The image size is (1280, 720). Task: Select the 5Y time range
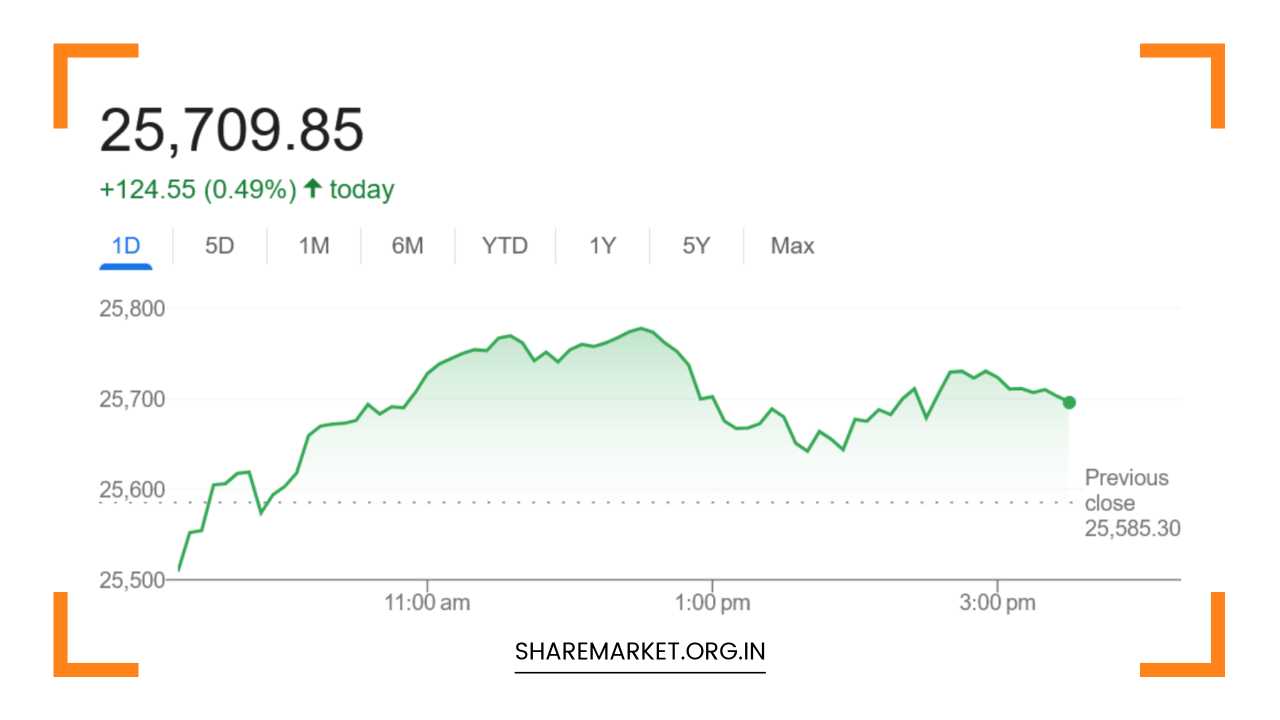pyautogui.click(x=695, y=246)
